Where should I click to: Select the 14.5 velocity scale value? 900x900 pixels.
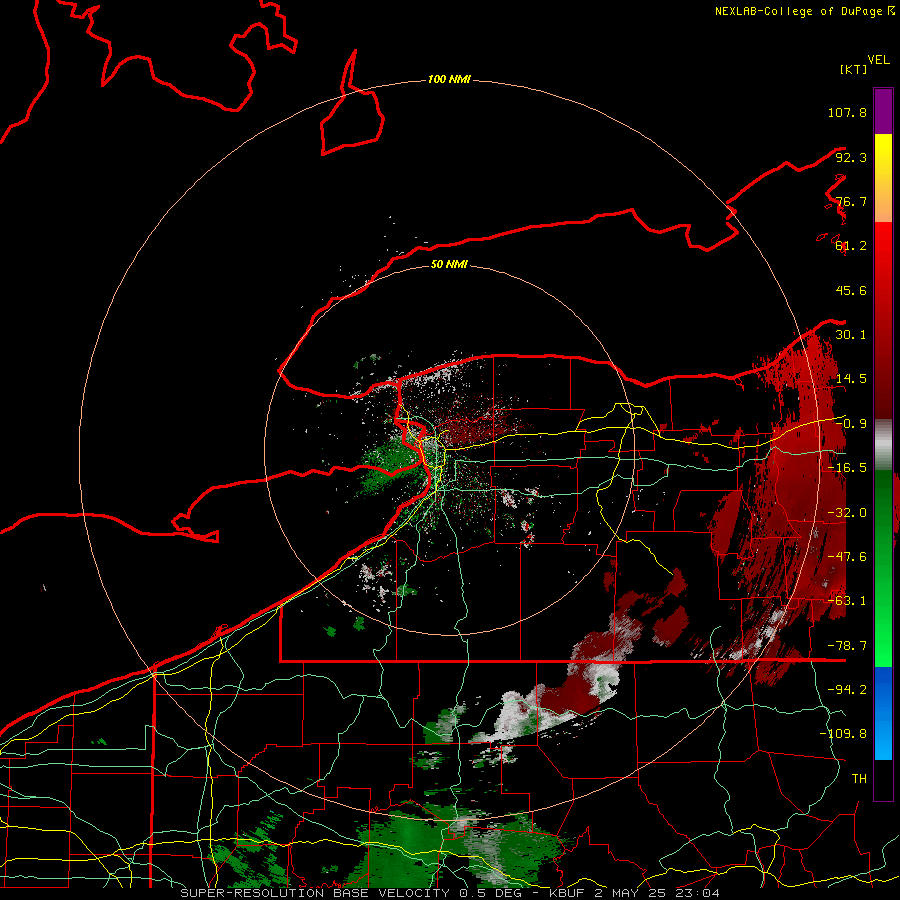tap(851, 379)
